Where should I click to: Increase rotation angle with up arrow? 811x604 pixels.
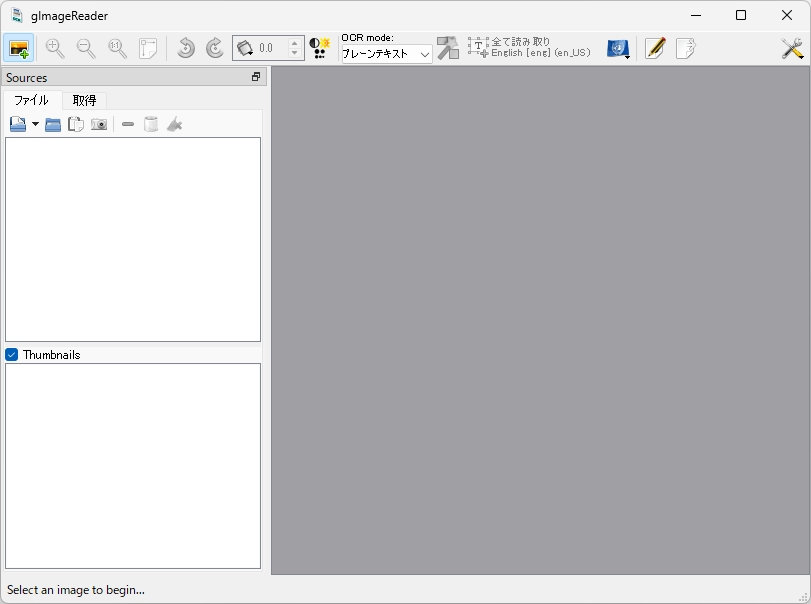tap(295, 43)
